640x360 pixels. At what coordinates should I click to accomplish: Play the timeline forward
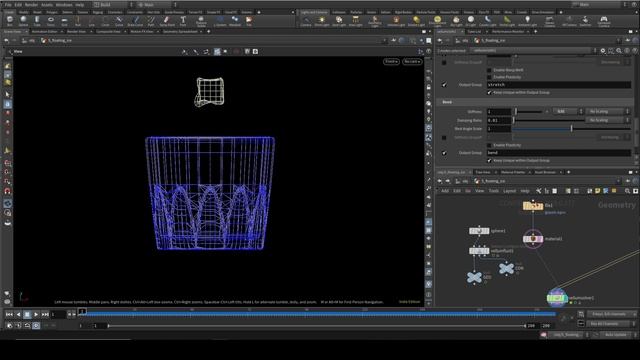[36, 314]
